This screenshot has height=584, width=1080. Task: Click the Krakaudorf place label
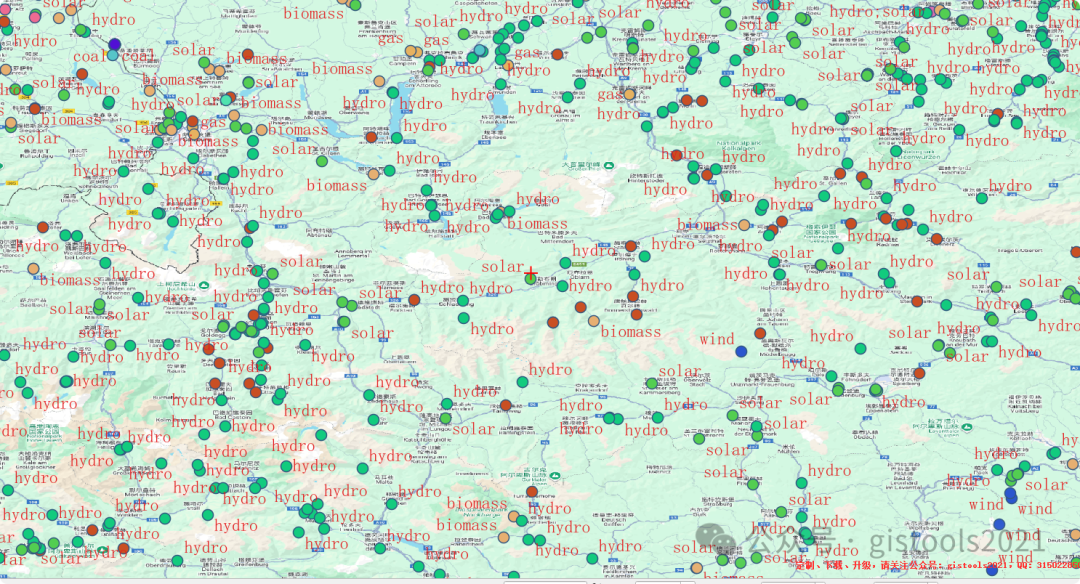pyautogui.click(x=592, y=388)
